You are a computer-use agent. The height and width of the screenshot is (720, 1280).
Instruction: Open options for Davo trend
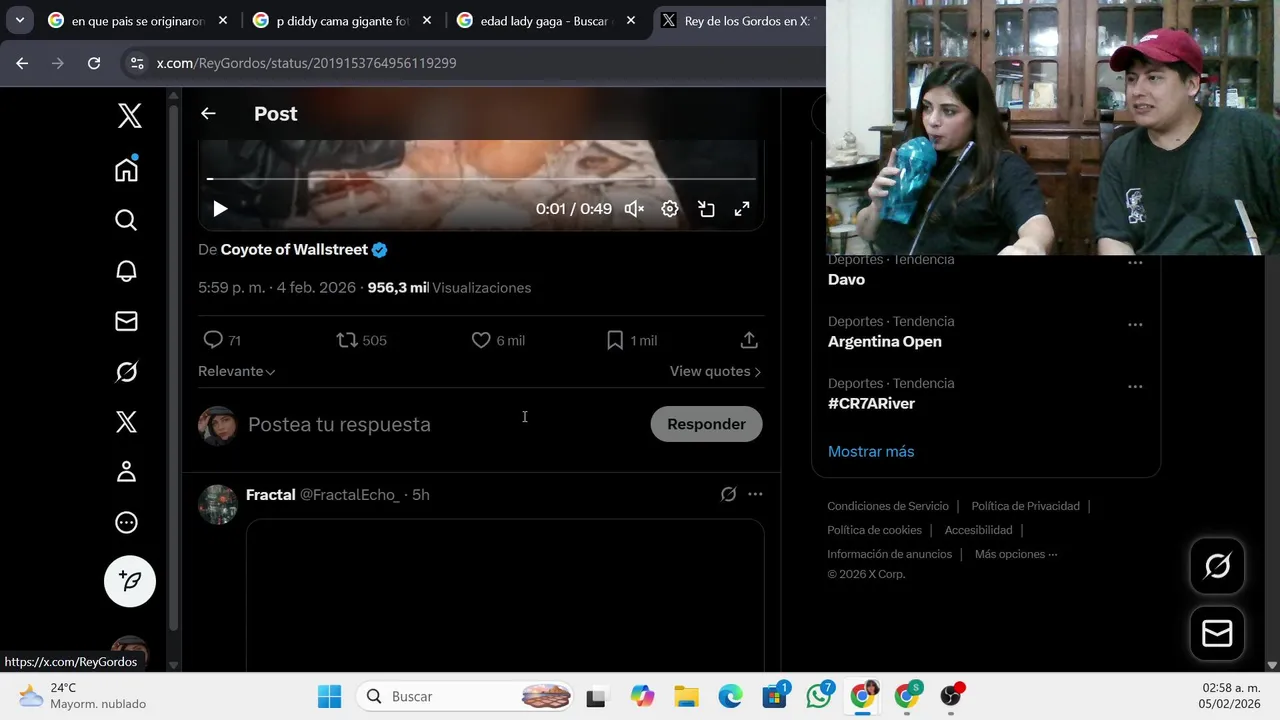pos(1135,263)
